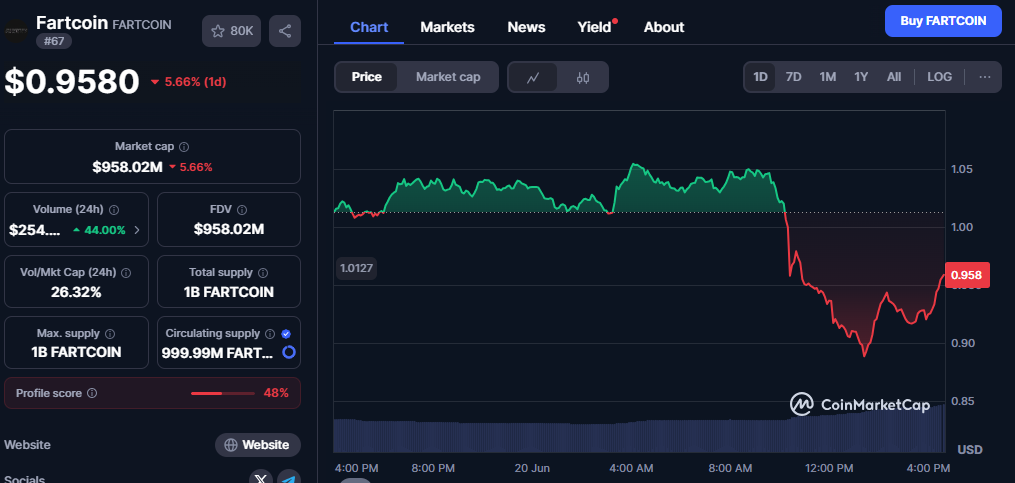Open the Website link button

coord(258,445)
